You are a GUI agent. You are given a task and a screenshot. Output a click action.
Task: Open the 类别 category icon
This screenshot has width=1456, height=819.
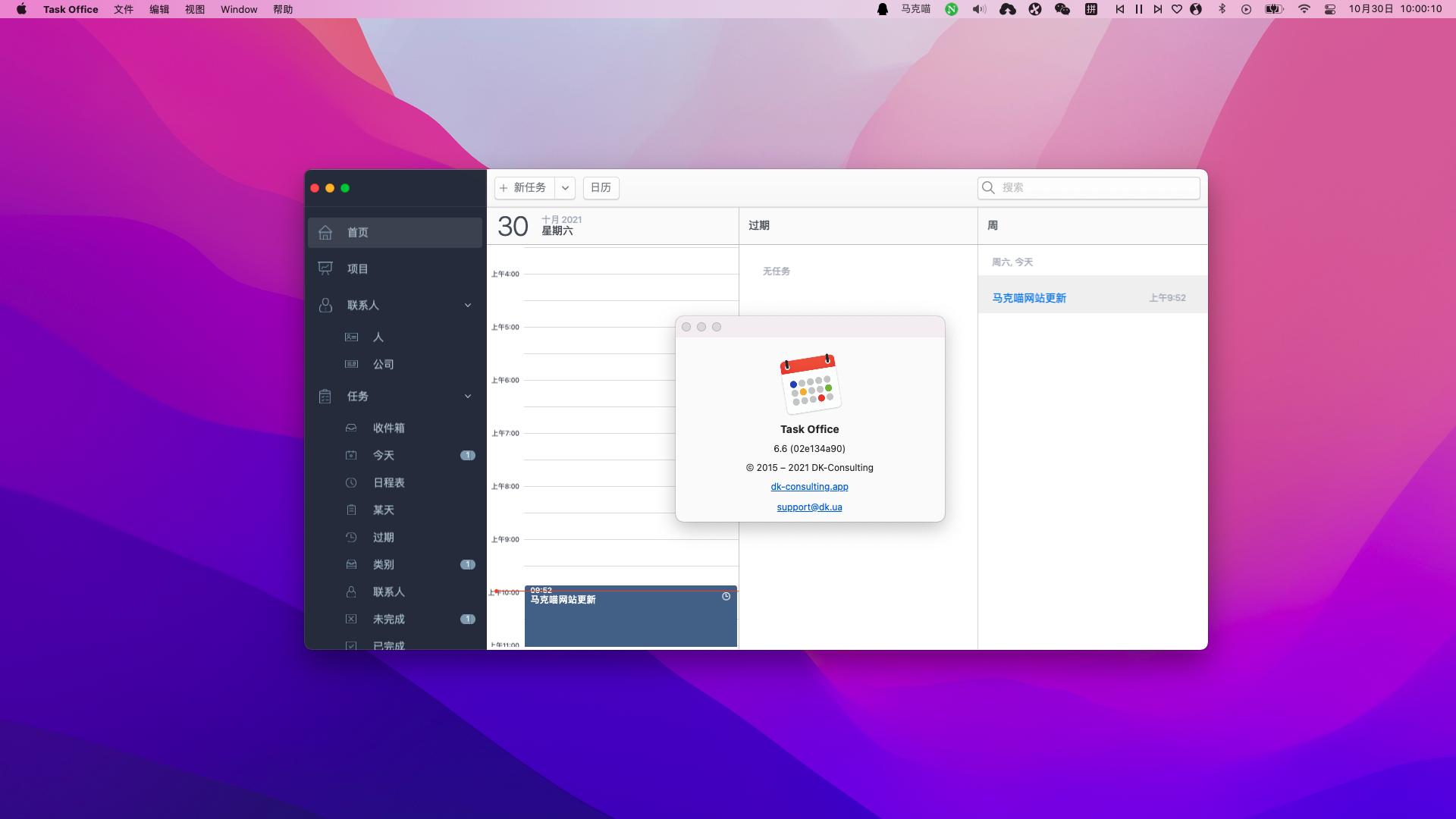351,564
